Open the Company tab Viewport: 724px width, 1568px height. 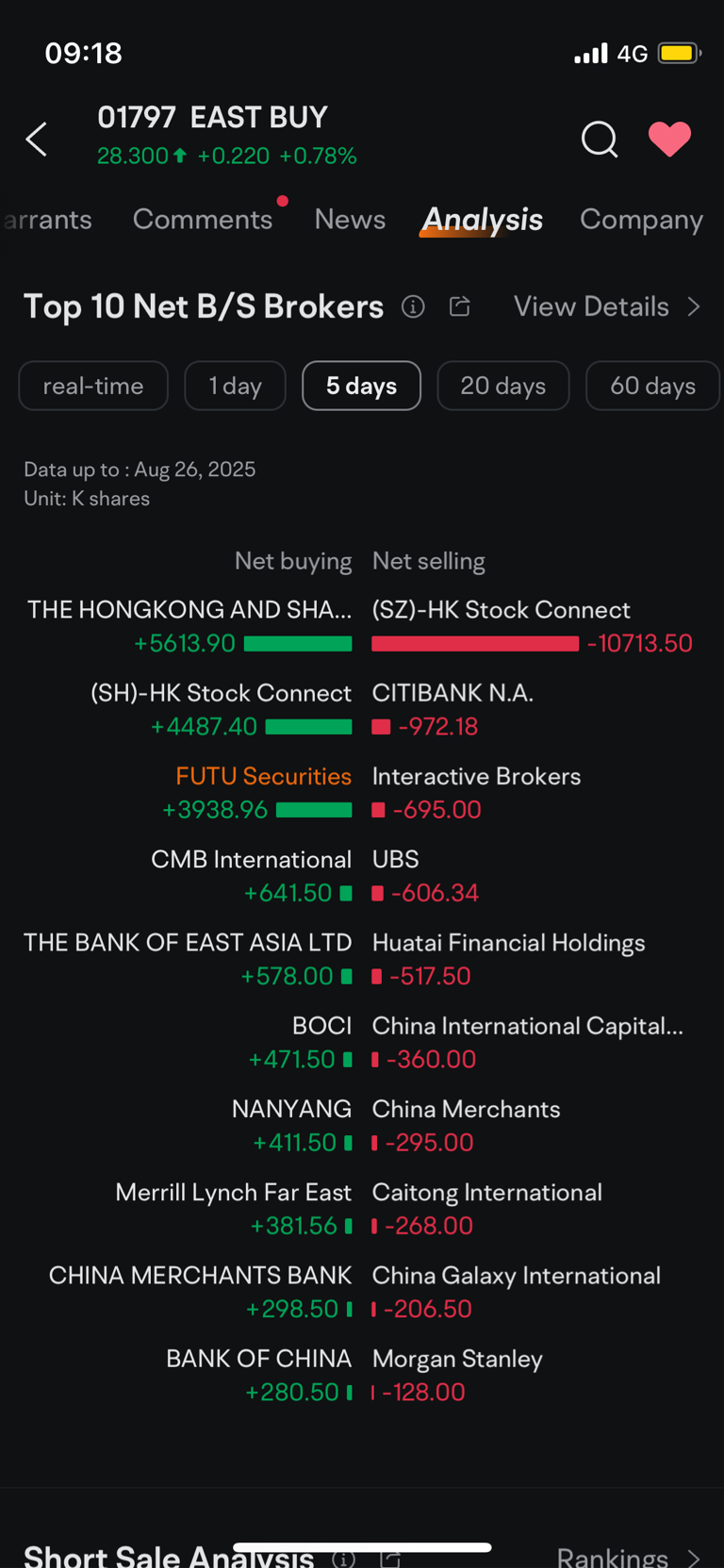tap(641, 220)
